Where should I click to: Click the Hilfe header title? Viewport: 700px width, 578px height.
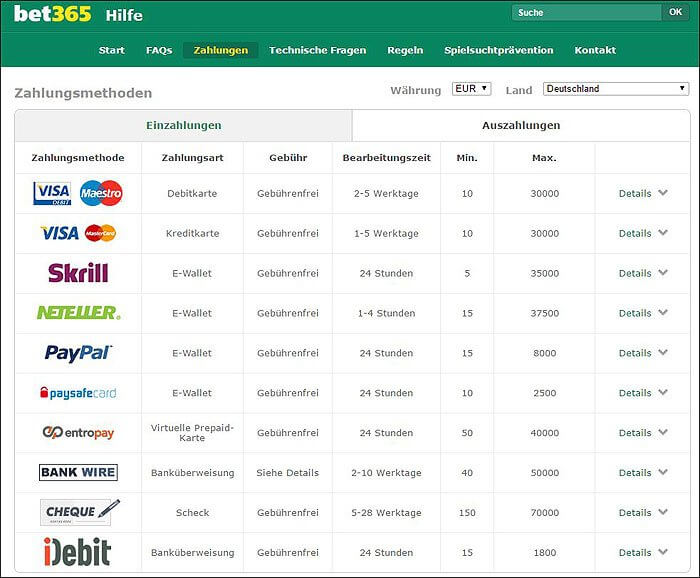point(124,15)
